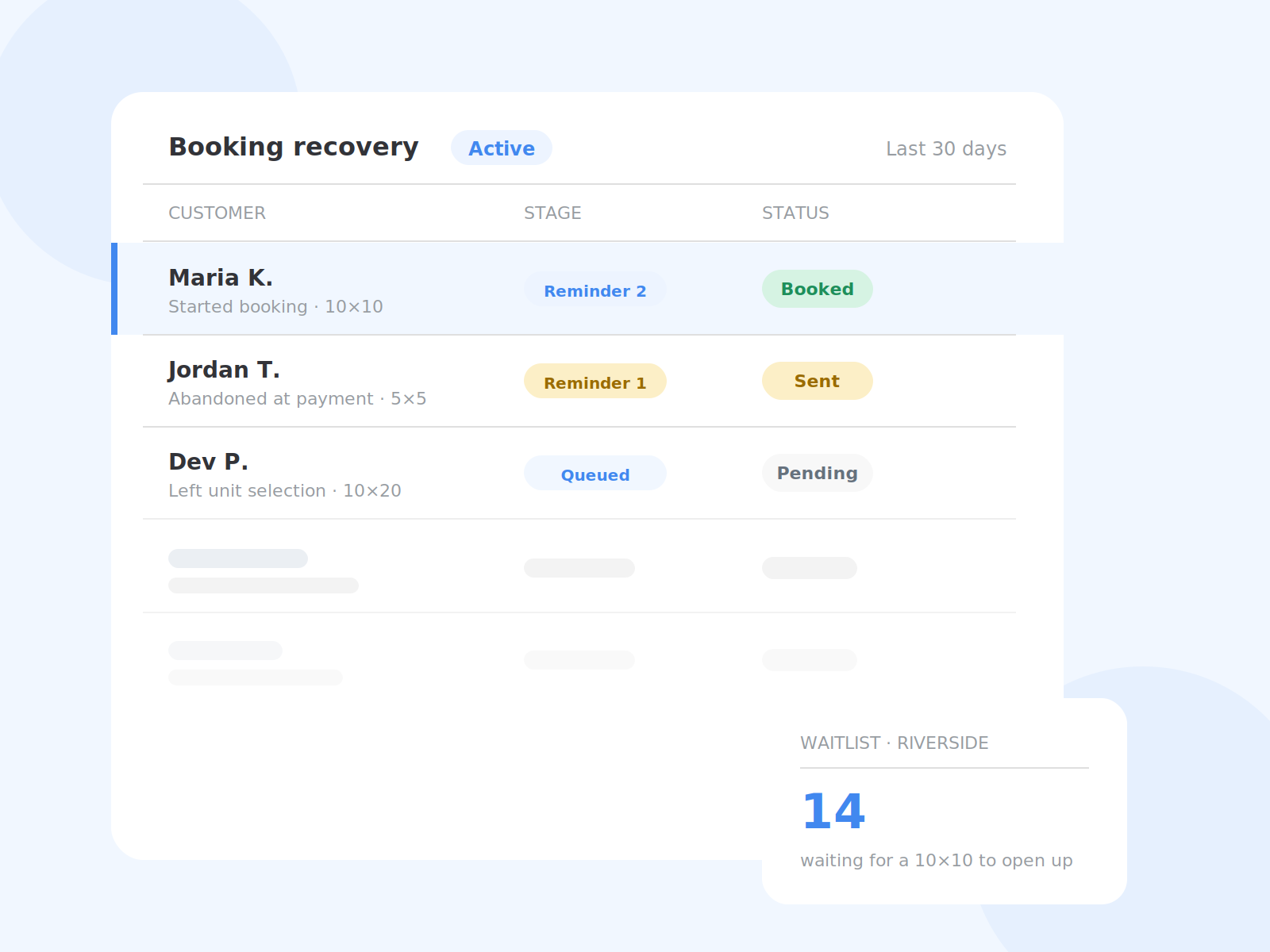Select the STAGE column header

(x=552, y=213)
